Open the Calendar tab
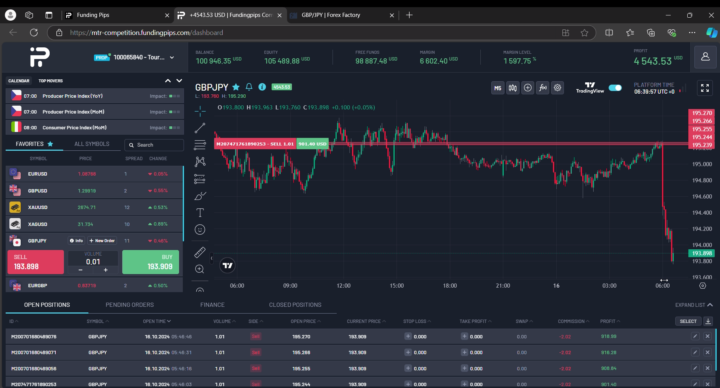This screenshot has width=720, height=388. [x=18, y=81]
